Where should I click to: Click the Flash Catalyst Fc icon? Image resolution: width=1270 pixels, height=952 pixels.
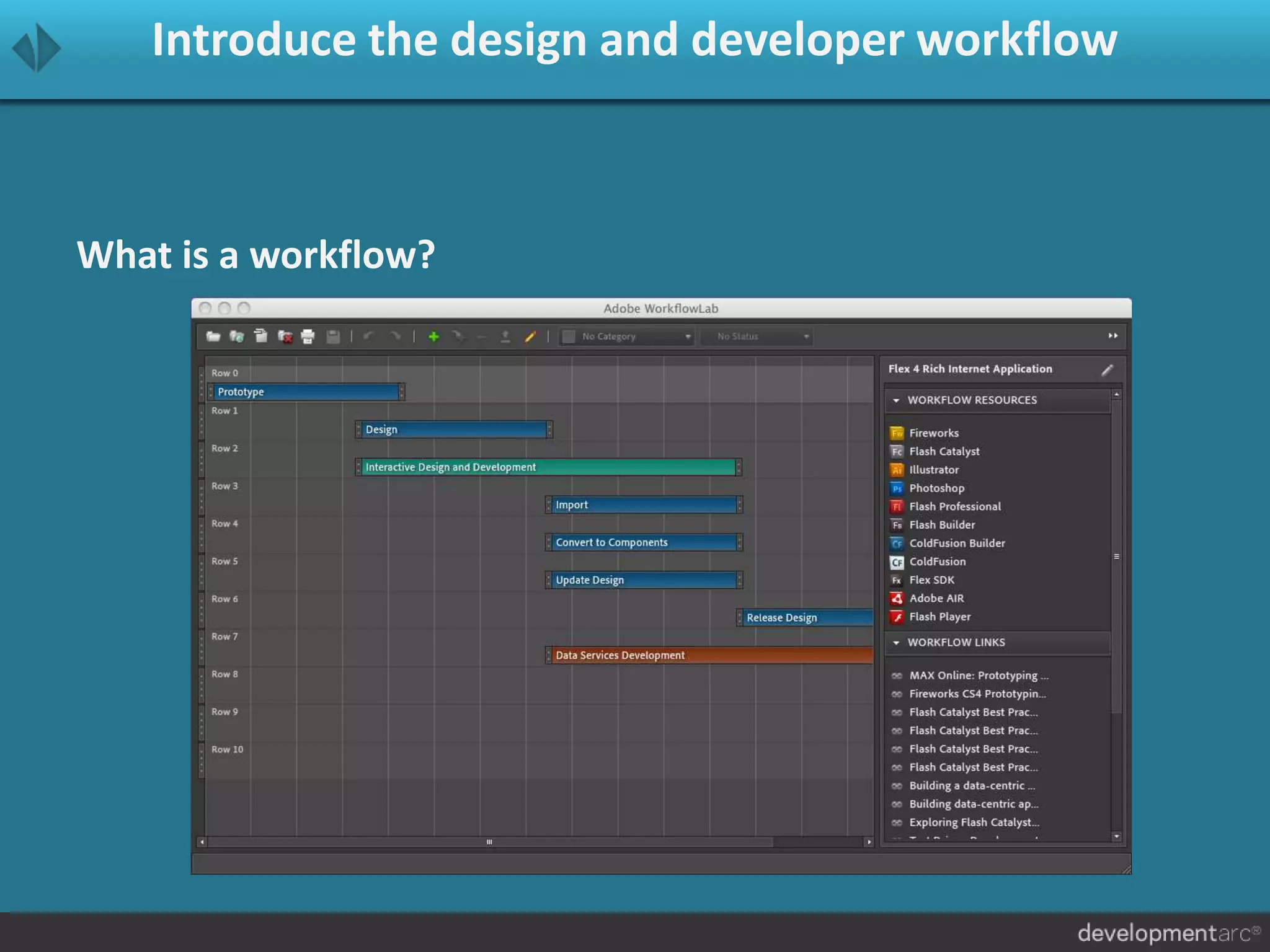897,451
